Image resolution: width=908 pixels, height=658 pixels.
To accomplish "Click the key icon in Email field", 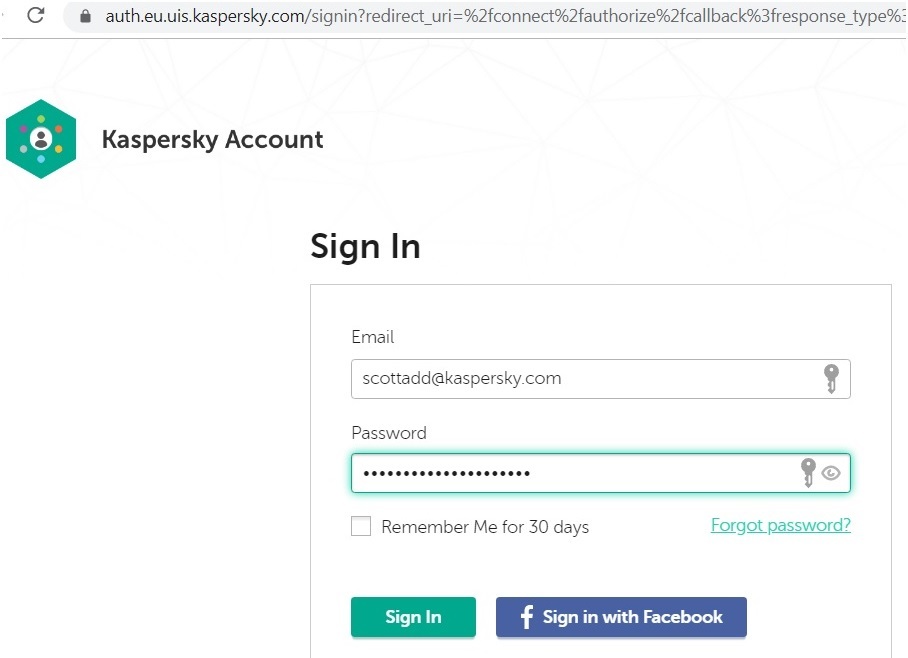I will [832, 379].
